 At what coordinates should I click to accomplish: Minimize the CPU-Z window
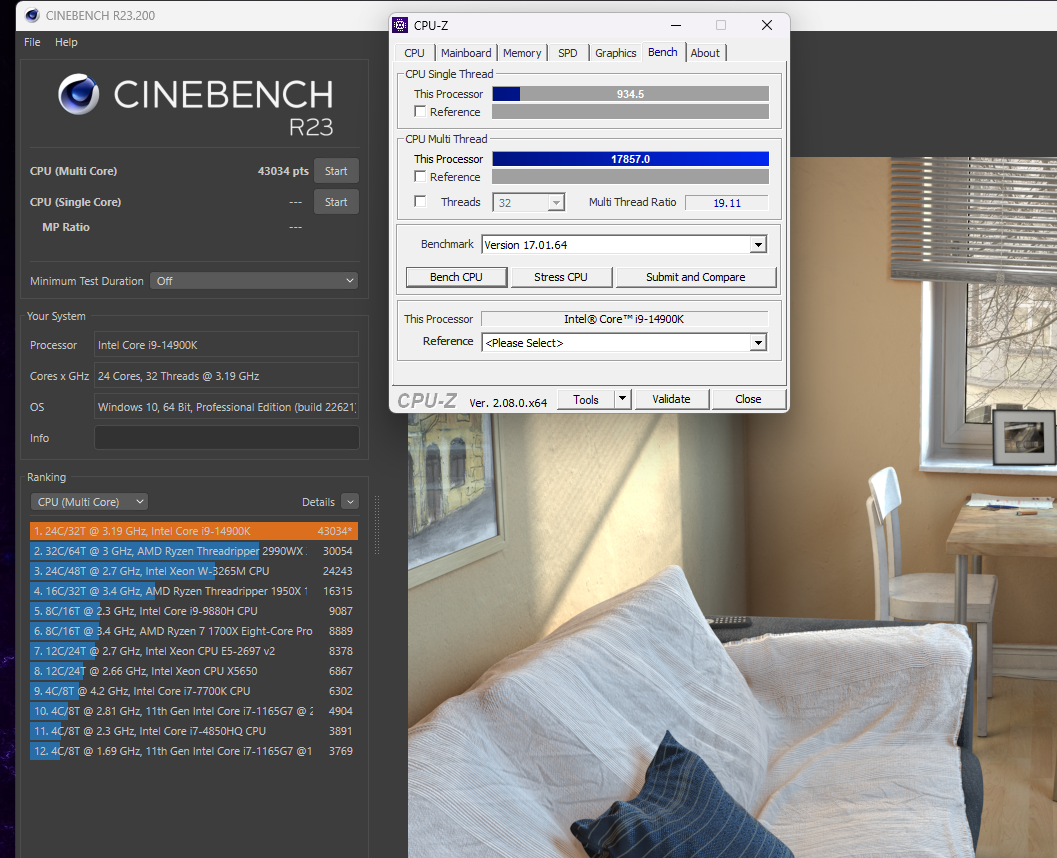pyautogui.click(x=676, y=25)
